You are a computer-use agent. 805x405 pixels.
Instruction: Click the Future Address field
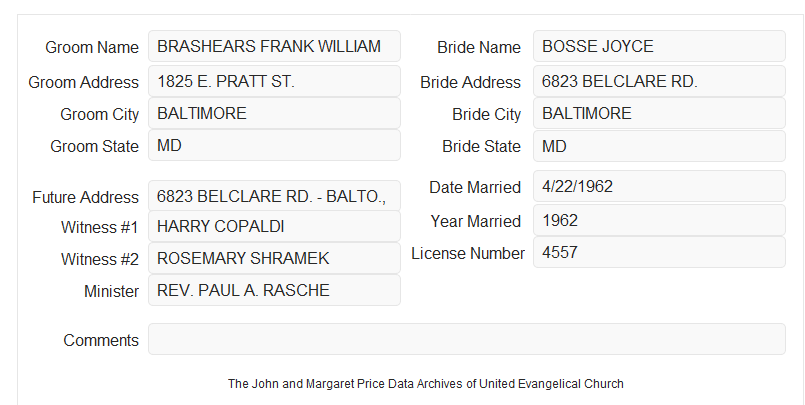click(274, 196)
